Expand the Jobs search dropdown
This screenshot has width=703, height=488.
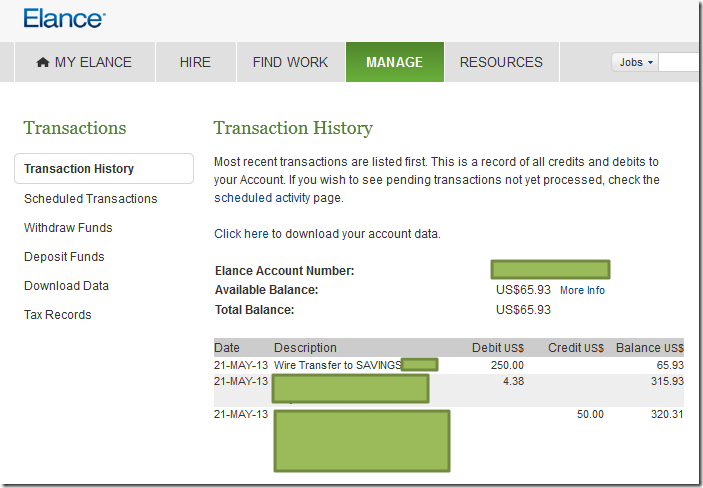[635, 62]
